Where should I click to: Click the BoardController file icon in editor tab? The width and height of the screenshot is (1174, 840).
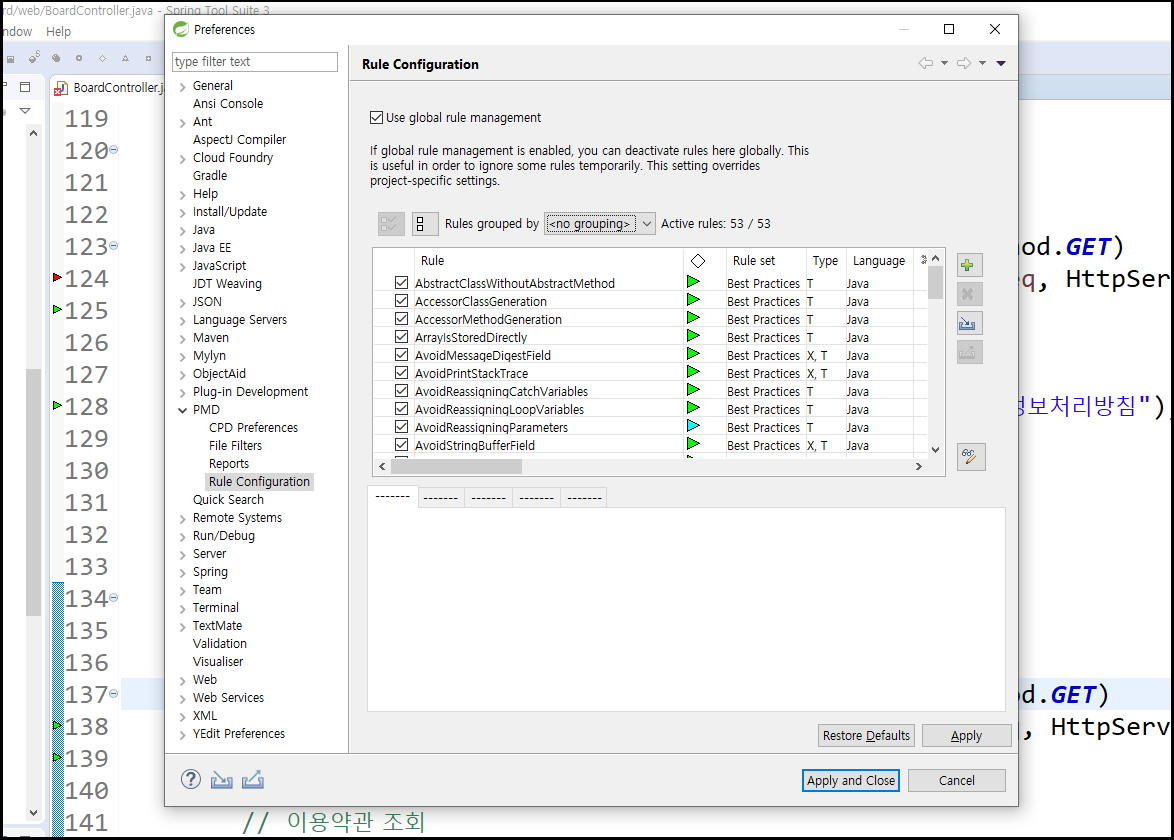tap(61, 88)
